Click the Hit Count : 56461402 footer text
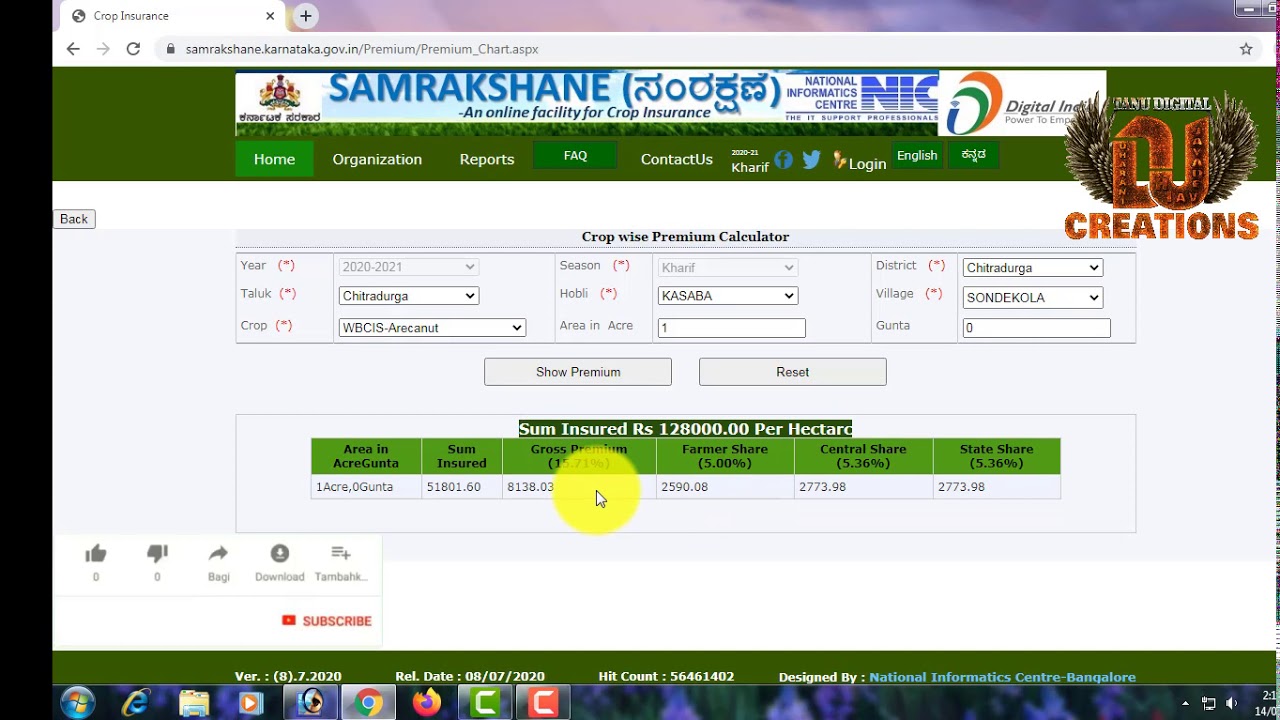Image resolution: width=1280 pixels, height=720 pixels. tap(666, 677)
